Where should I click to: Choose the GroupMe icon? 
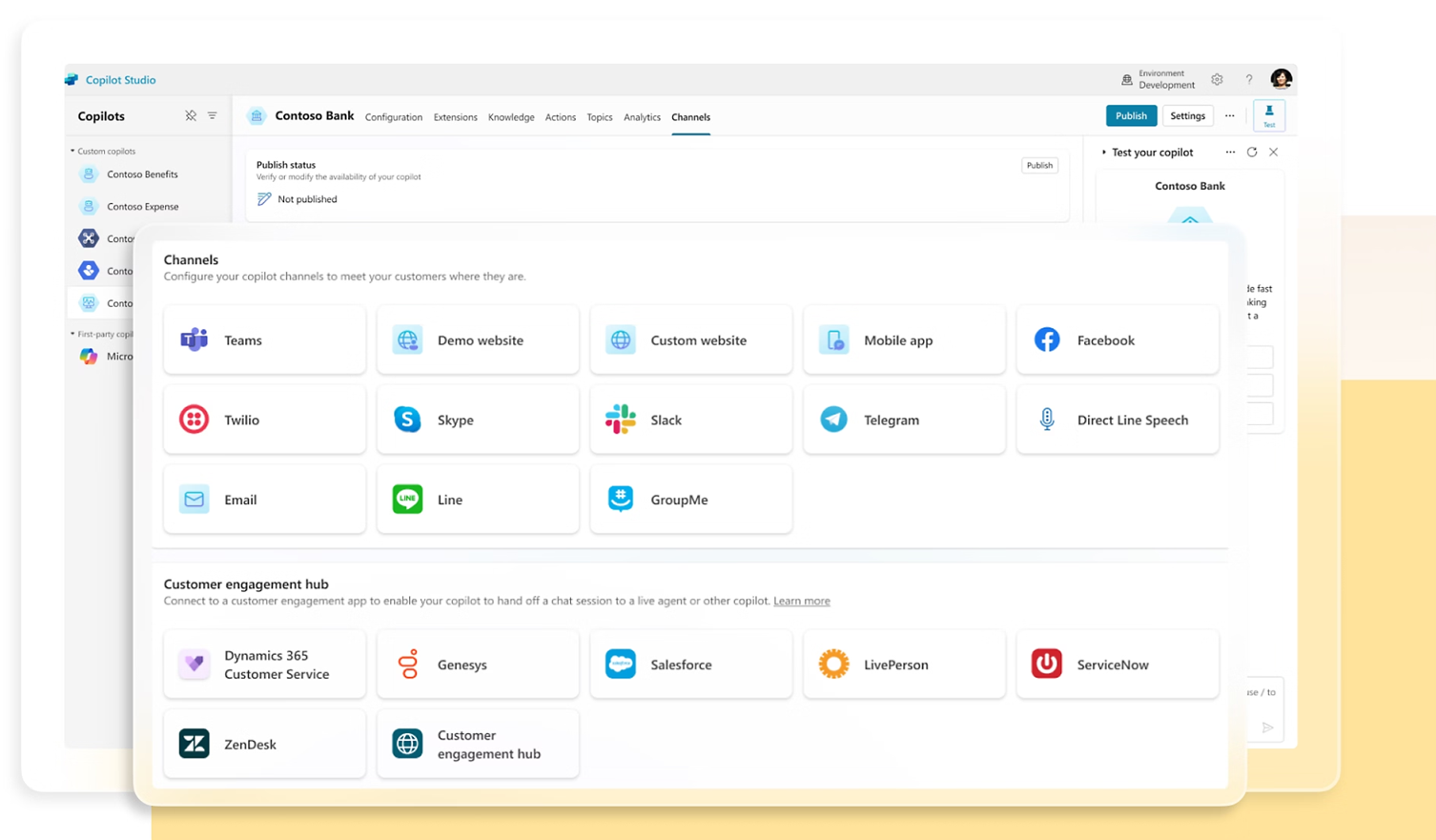[x=621, y=499]
